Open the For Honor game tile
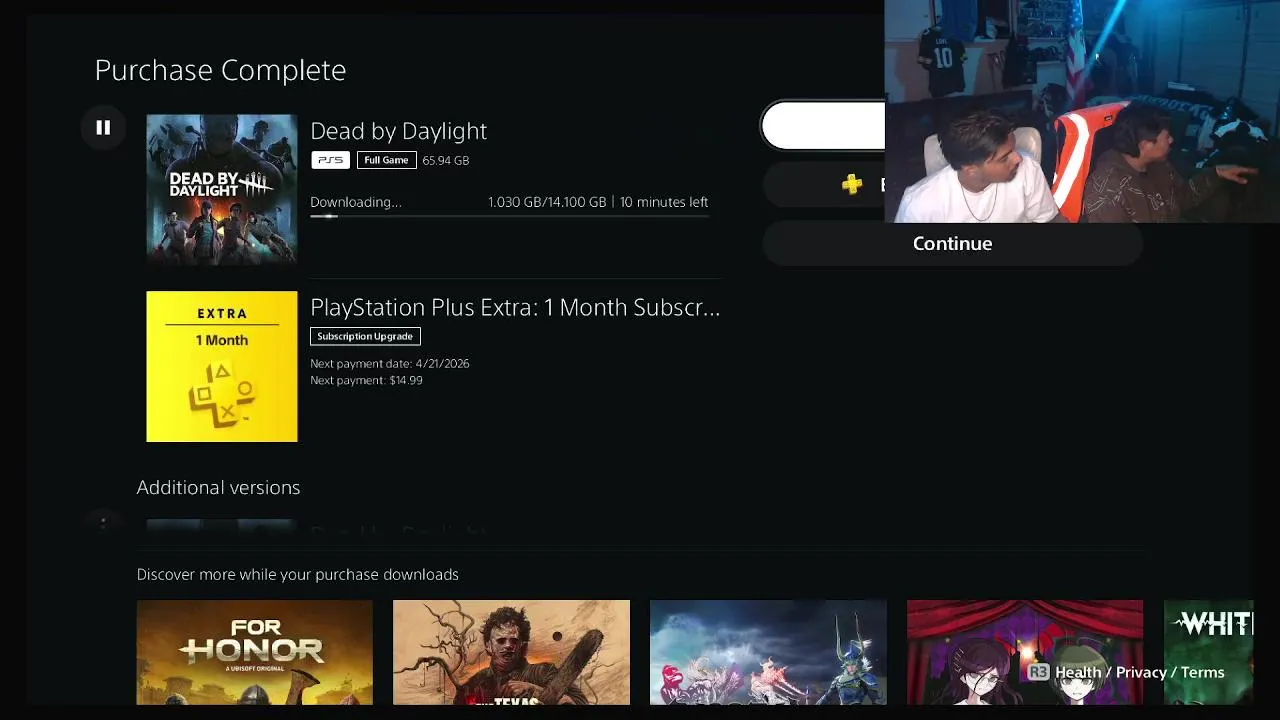1280x720 pixels. [255, 652]
